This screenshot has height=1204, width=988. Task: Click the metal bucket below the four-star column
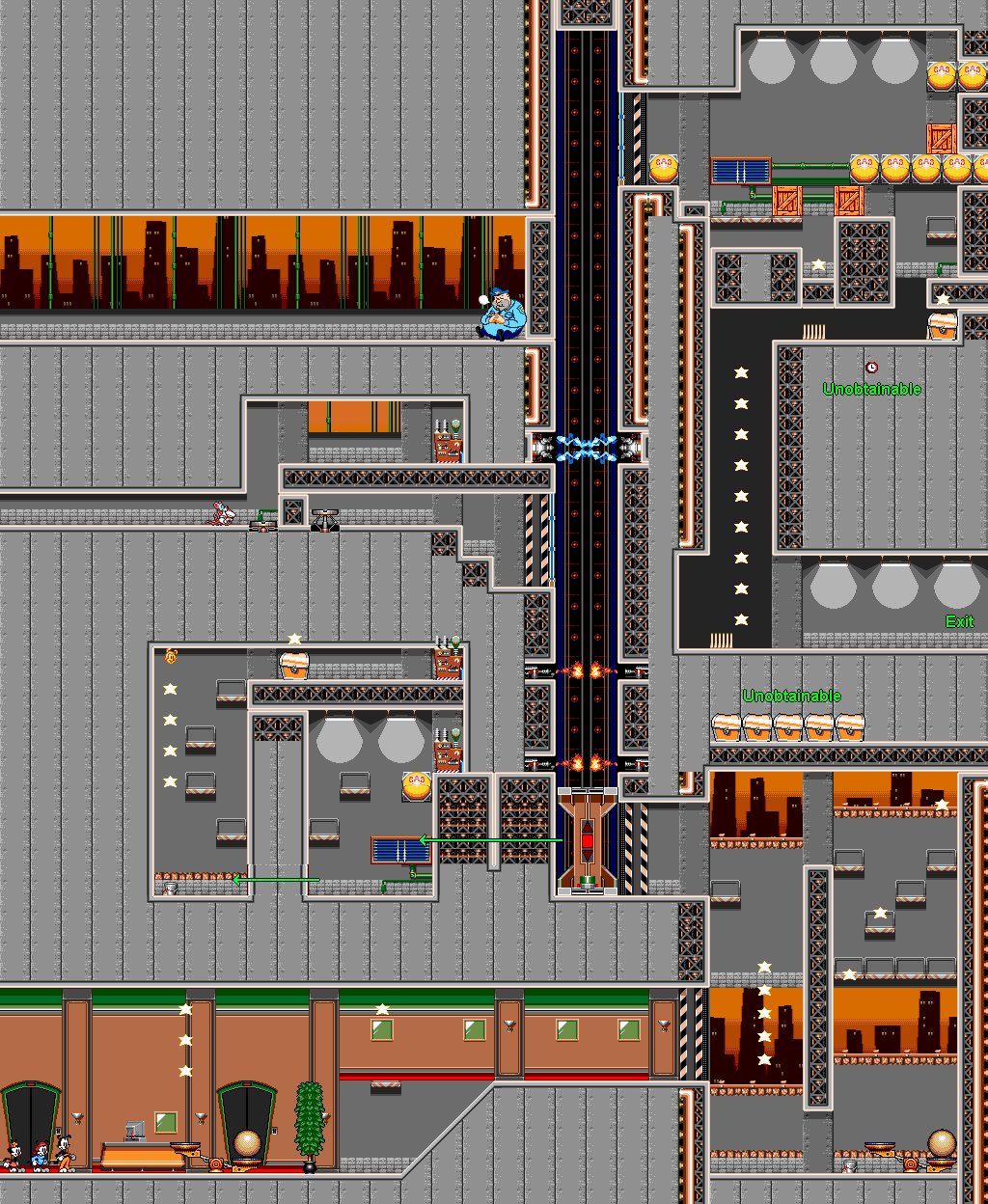(x=171, y=888)
